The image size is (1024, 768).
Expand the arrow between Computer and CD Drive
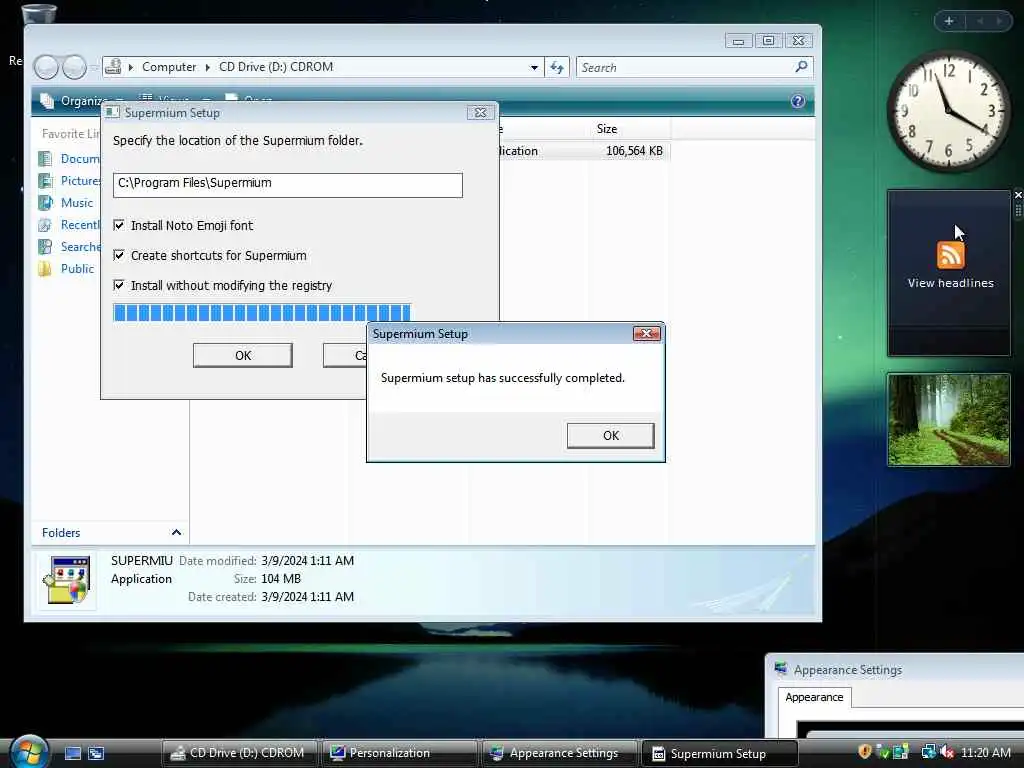click(x=208, y=67)
